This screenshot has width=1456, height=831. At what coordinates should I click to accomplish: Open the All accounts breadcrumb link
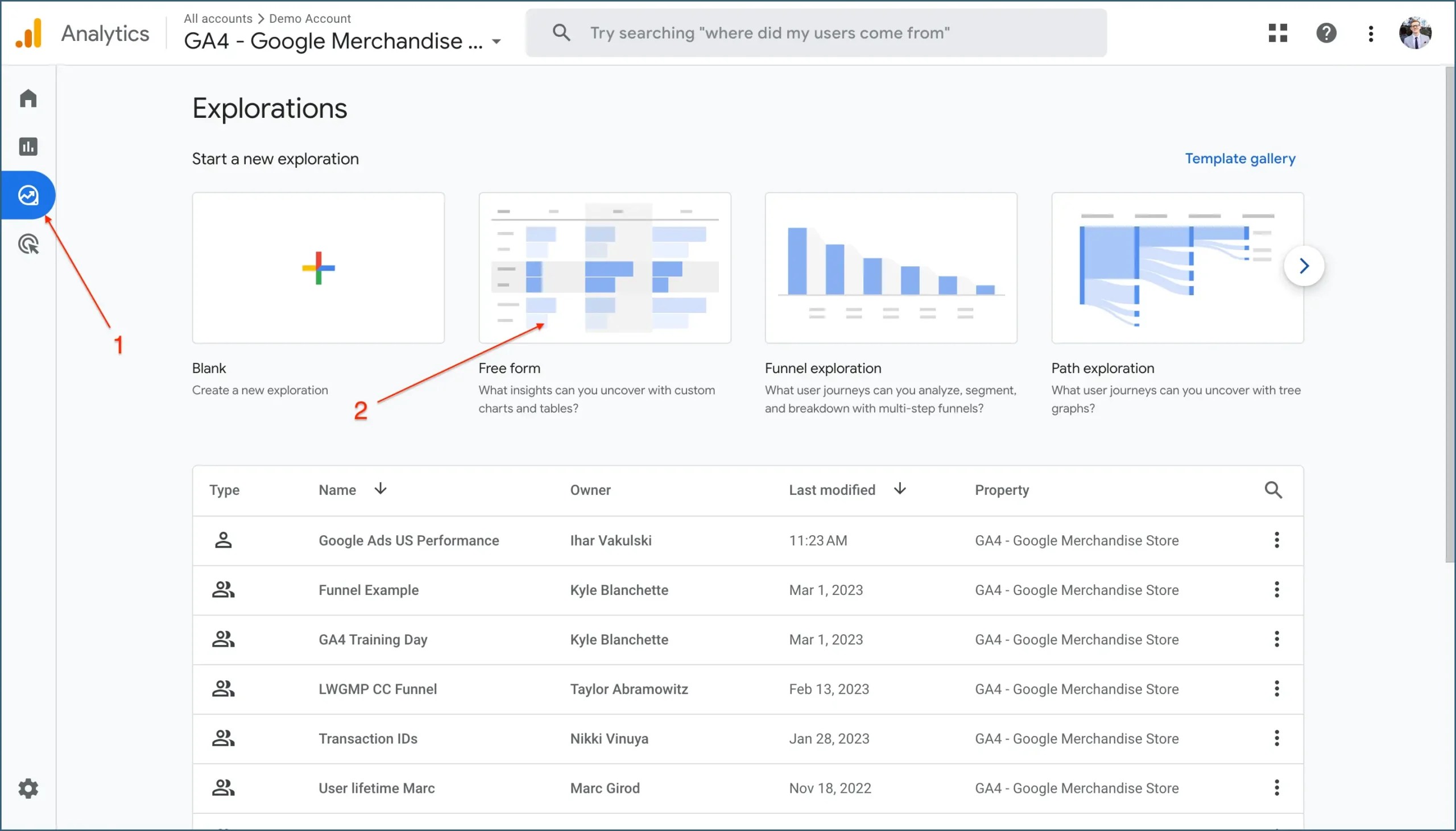point(217,18)
